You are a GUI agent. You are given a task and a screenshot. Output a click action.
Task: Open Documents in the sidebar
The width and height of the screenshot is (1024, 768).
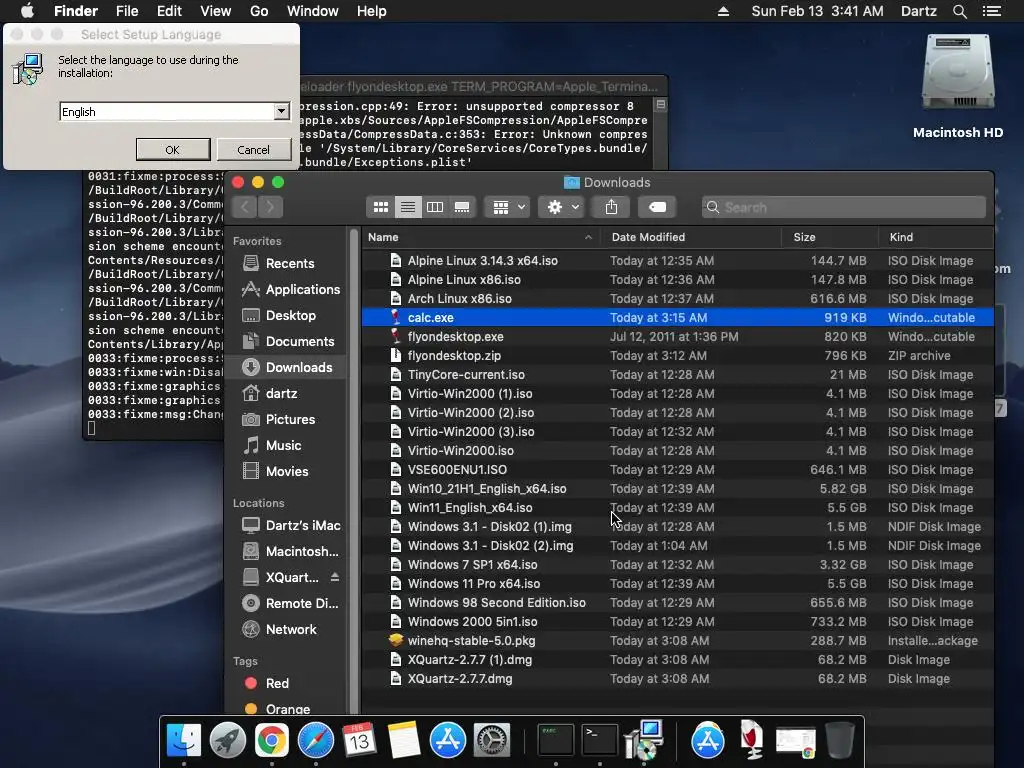click(289, 342)
